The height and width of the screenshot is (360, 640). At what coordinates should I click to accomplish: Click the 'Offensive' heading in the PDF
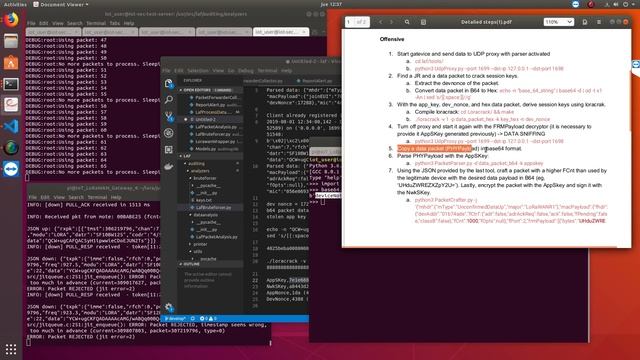point(392,39)
